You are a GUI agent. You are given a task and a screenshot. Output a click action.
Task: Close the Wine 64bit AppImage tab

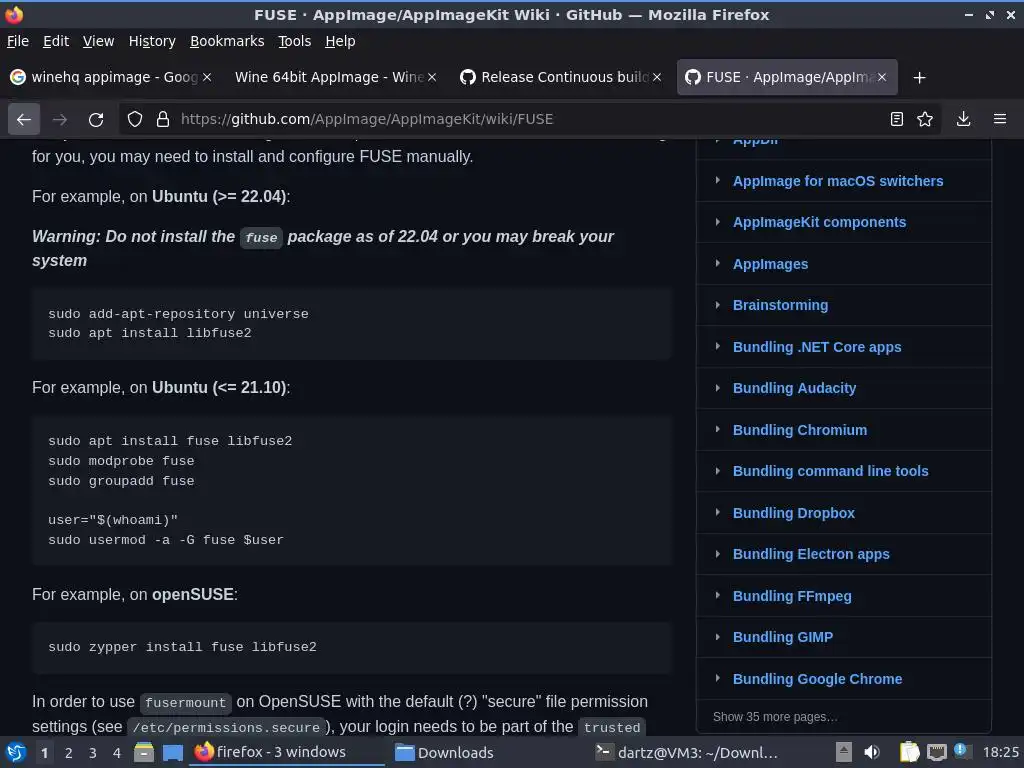pyautogui.click(x=432, y=77)
